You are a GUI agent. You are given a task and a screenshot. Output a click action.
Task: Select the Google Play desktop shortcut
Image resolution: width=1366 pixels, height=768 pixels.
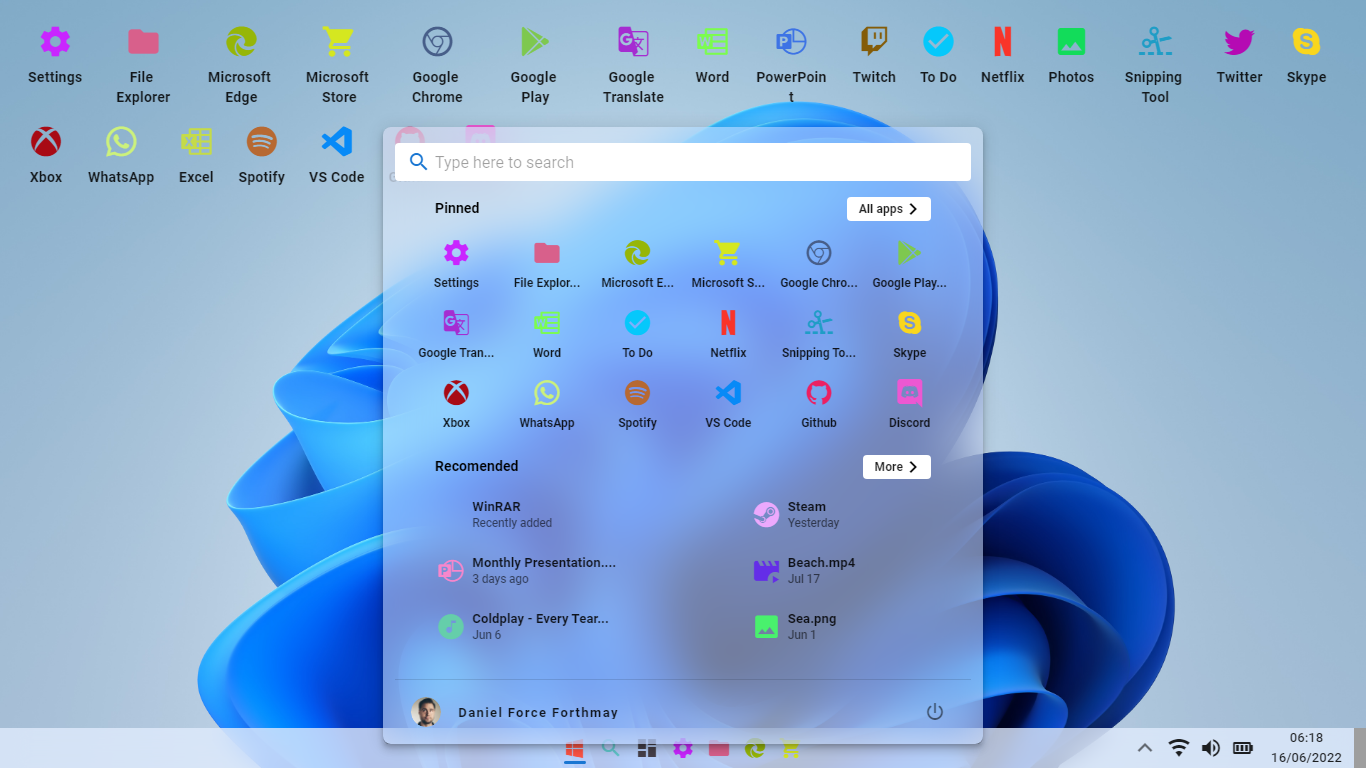click(x=535, y=64)
